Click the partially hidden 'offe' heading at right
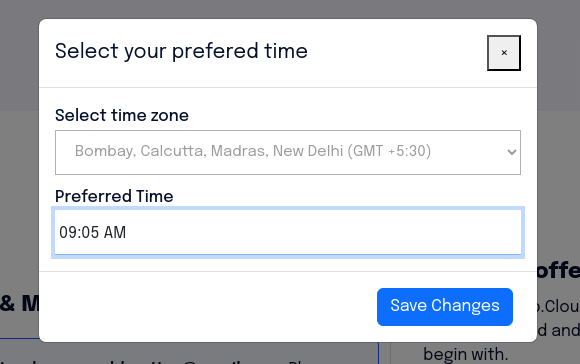 pos(559,270)
